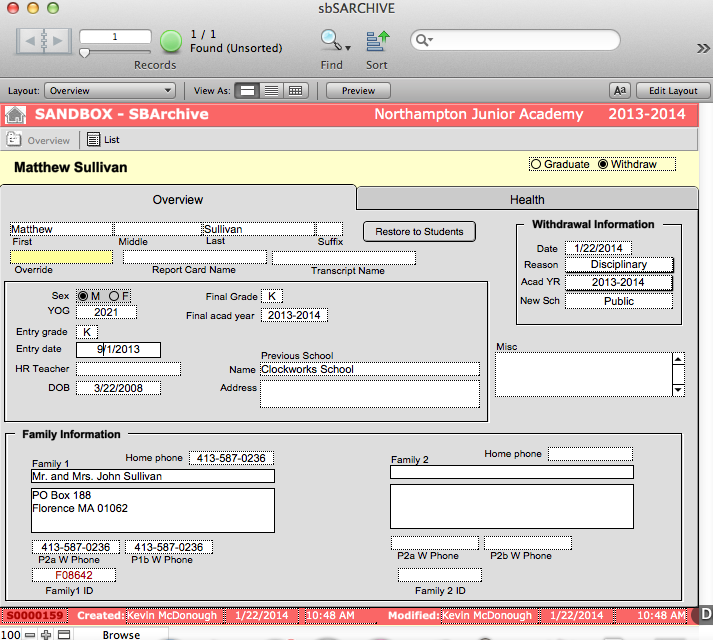Click Restore to Students button
The image size is (713, 640).
[419, 232]
